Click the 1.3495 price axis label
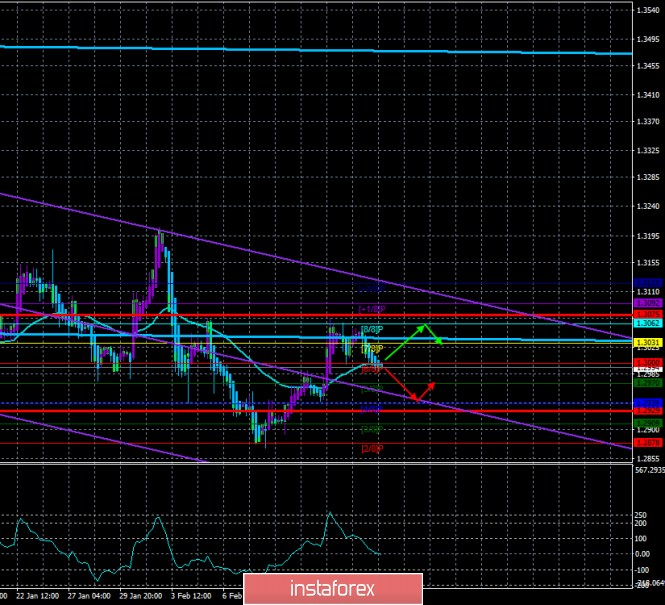 648,39
